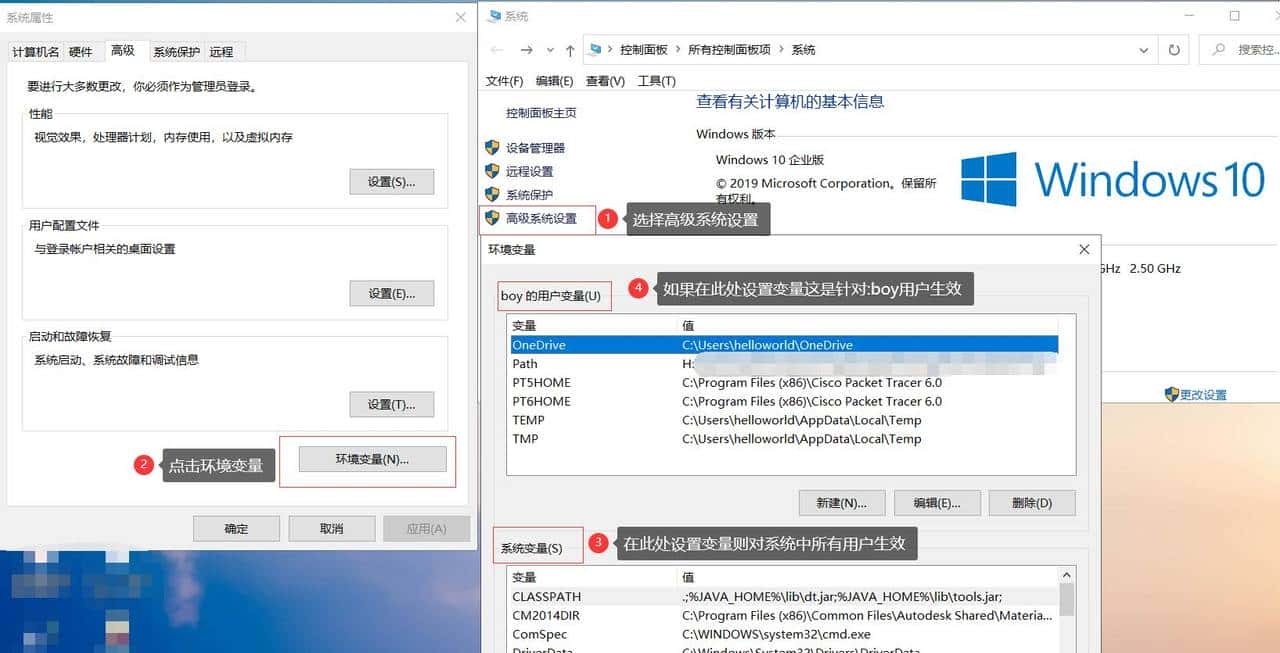Switch to the 计算机名 tab

[35, 51]
